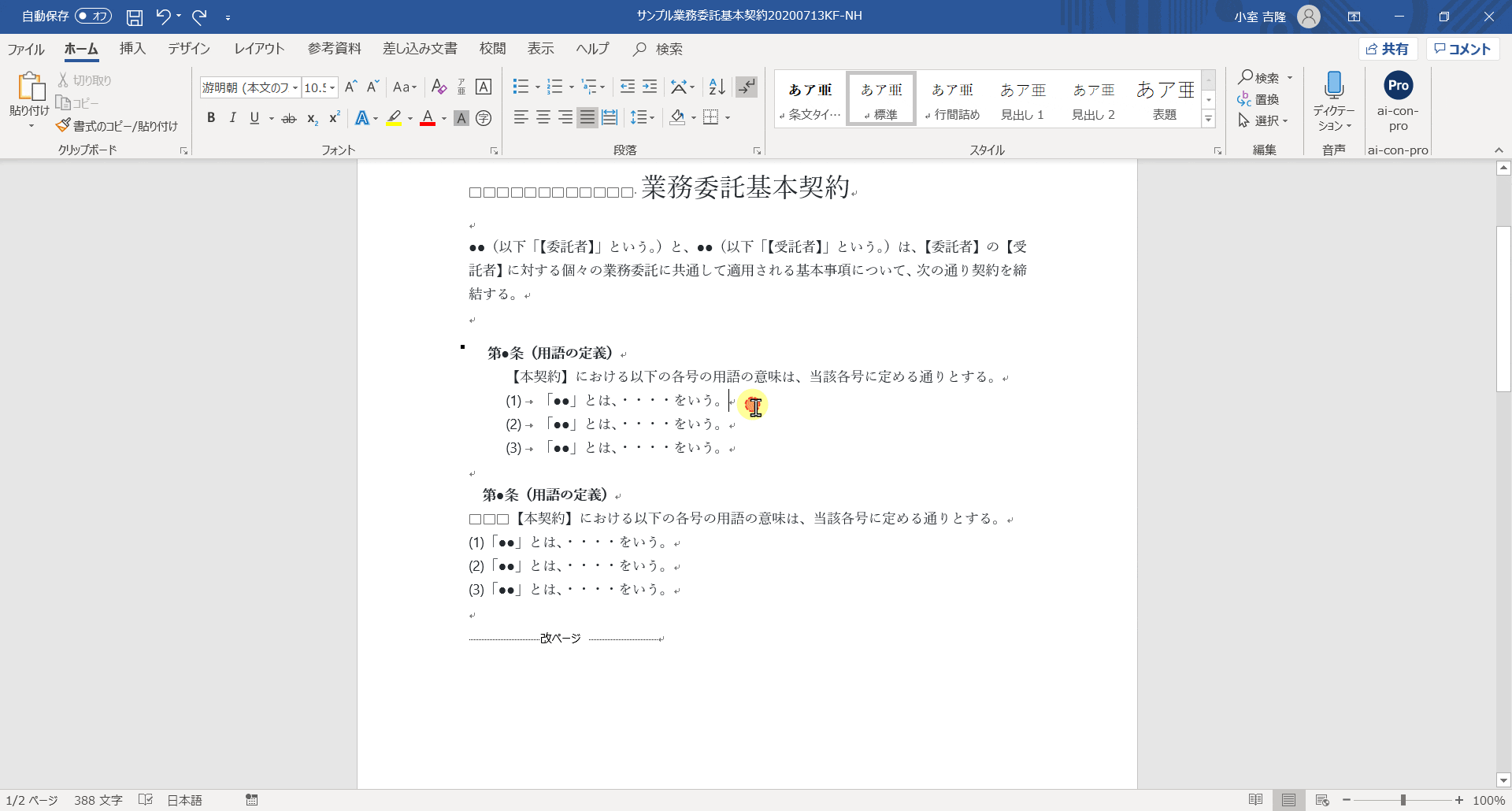Screen dimensions: 1512x811
Task: Click the macro recording icon in status bar
Action: tap(251, 800)
